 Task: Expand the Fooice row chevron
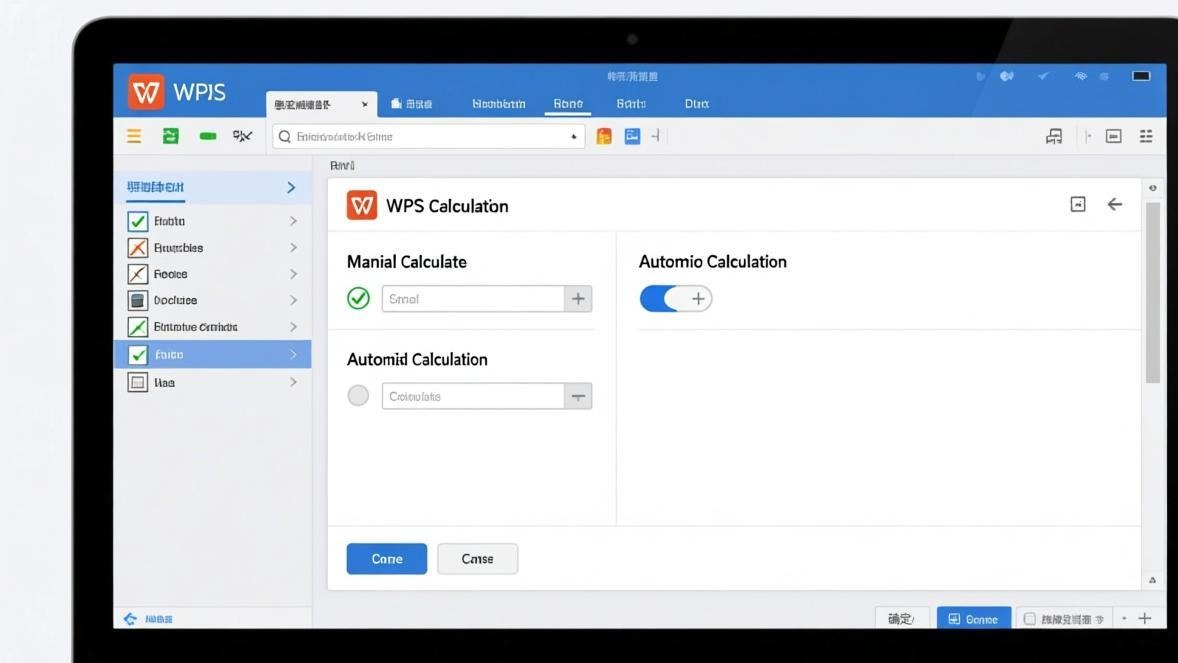pos(294,274)
